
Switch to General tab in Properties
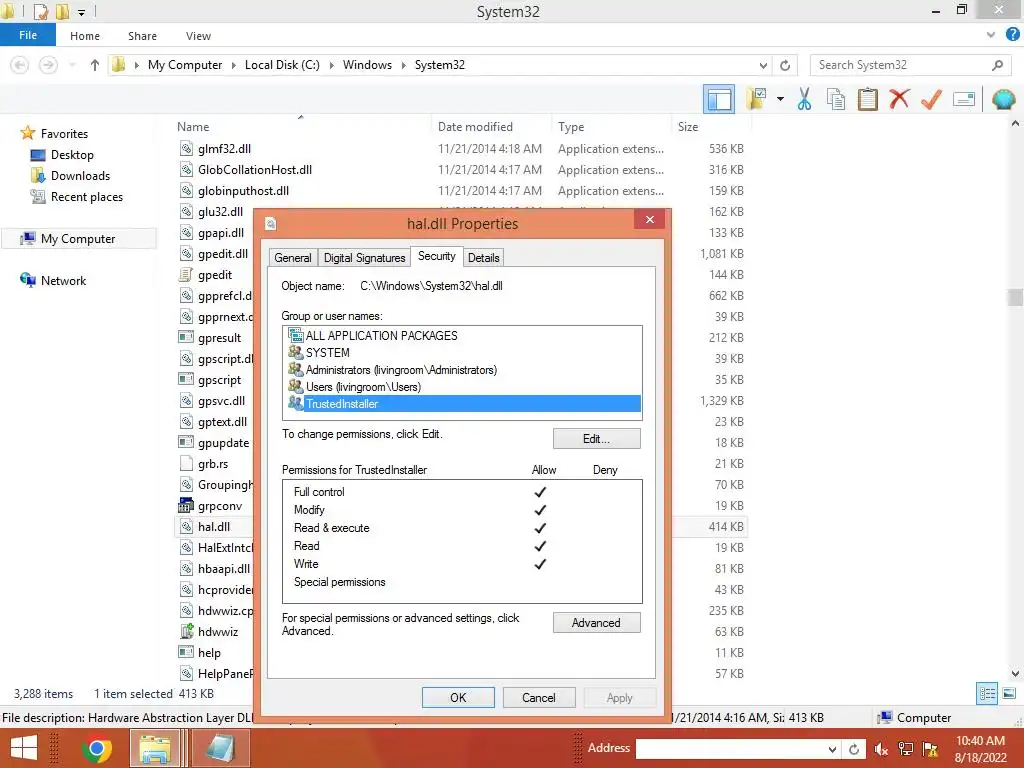point(293,257)
